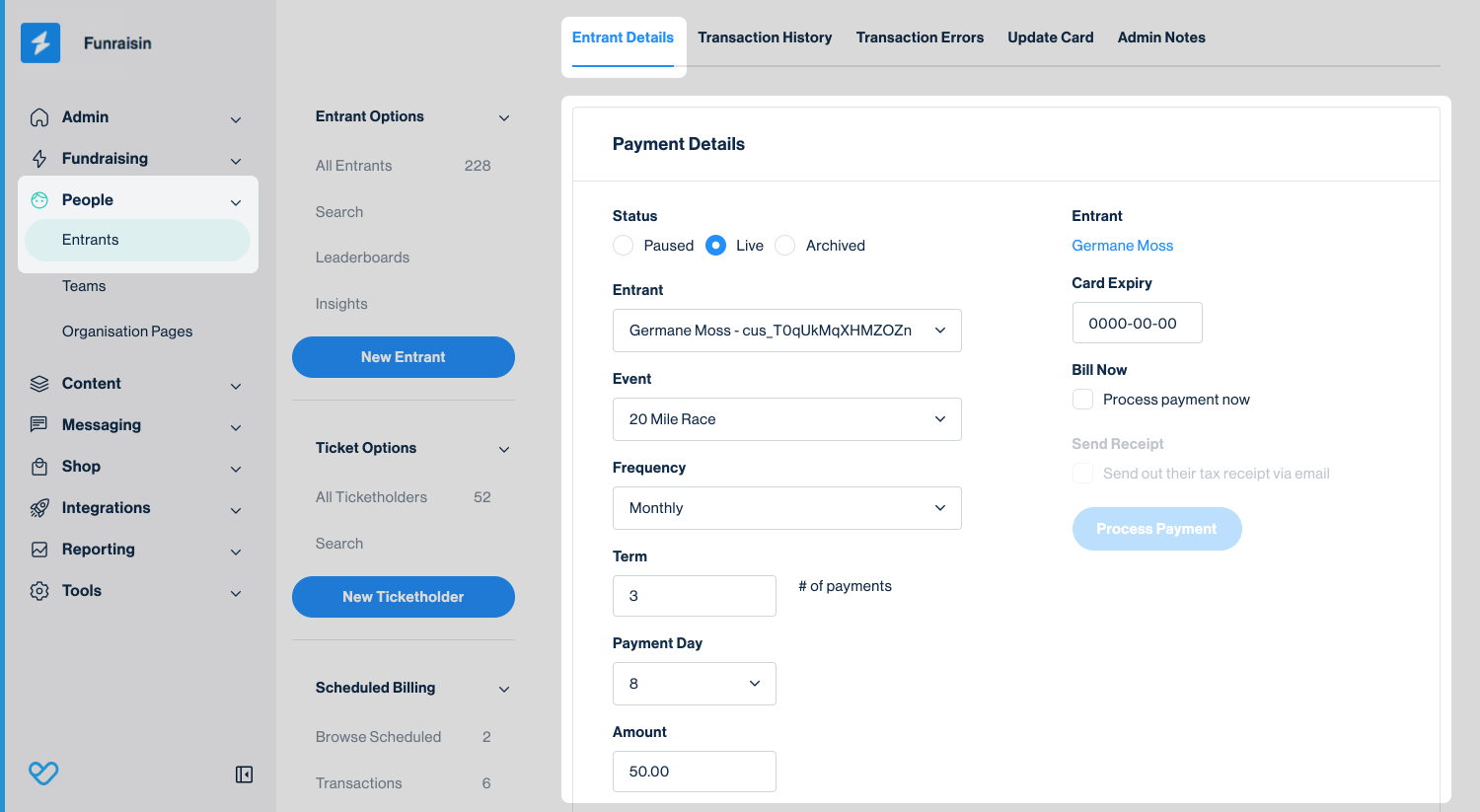Select the Archived status radio button
Image resolution: width=1480 pixels, height=812 pixels.
pyautogui.click(x=785, y=246)
